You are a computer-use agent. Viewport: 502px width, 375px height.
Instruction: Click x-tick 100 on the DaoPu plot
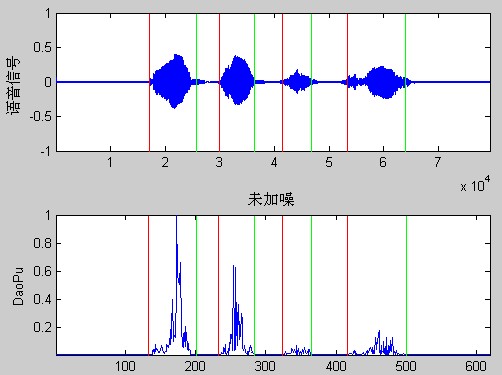pos(125,366)
